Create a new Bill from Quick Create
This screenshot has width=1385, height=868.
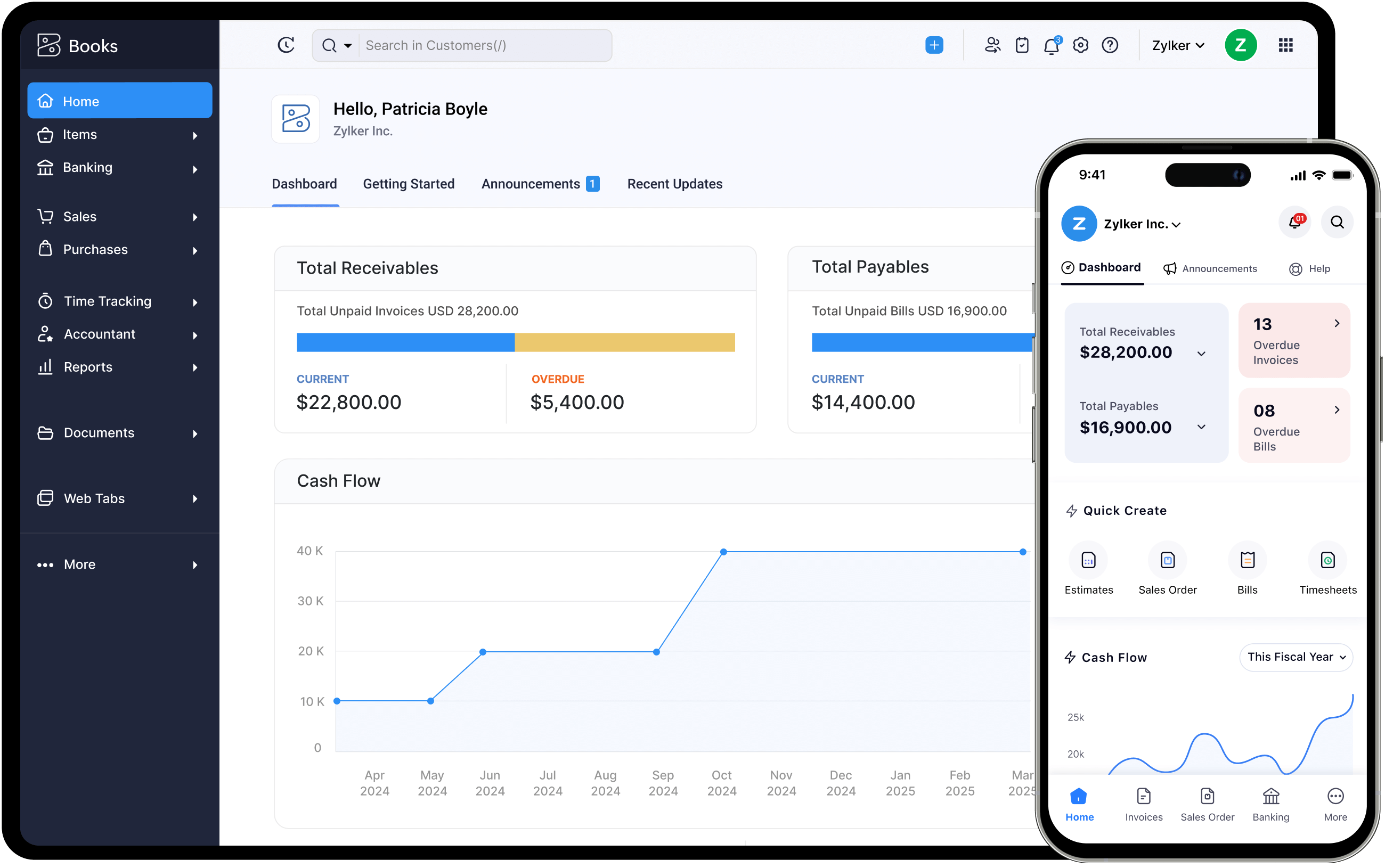[1246, 561]
